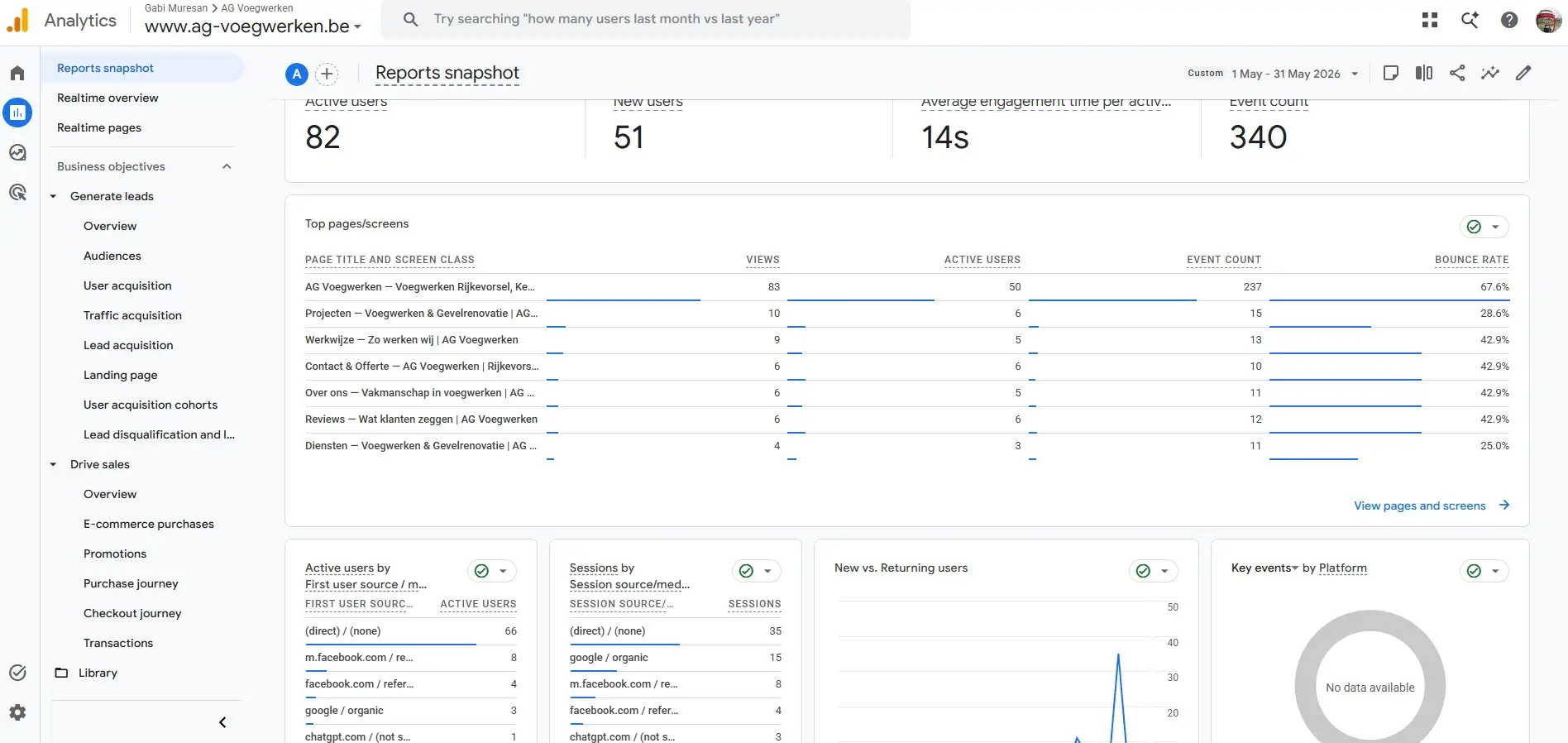This screenshot has height=743, width=1568.
Task: Open the Home icon in left rail
Action: (x=17, y=73)
